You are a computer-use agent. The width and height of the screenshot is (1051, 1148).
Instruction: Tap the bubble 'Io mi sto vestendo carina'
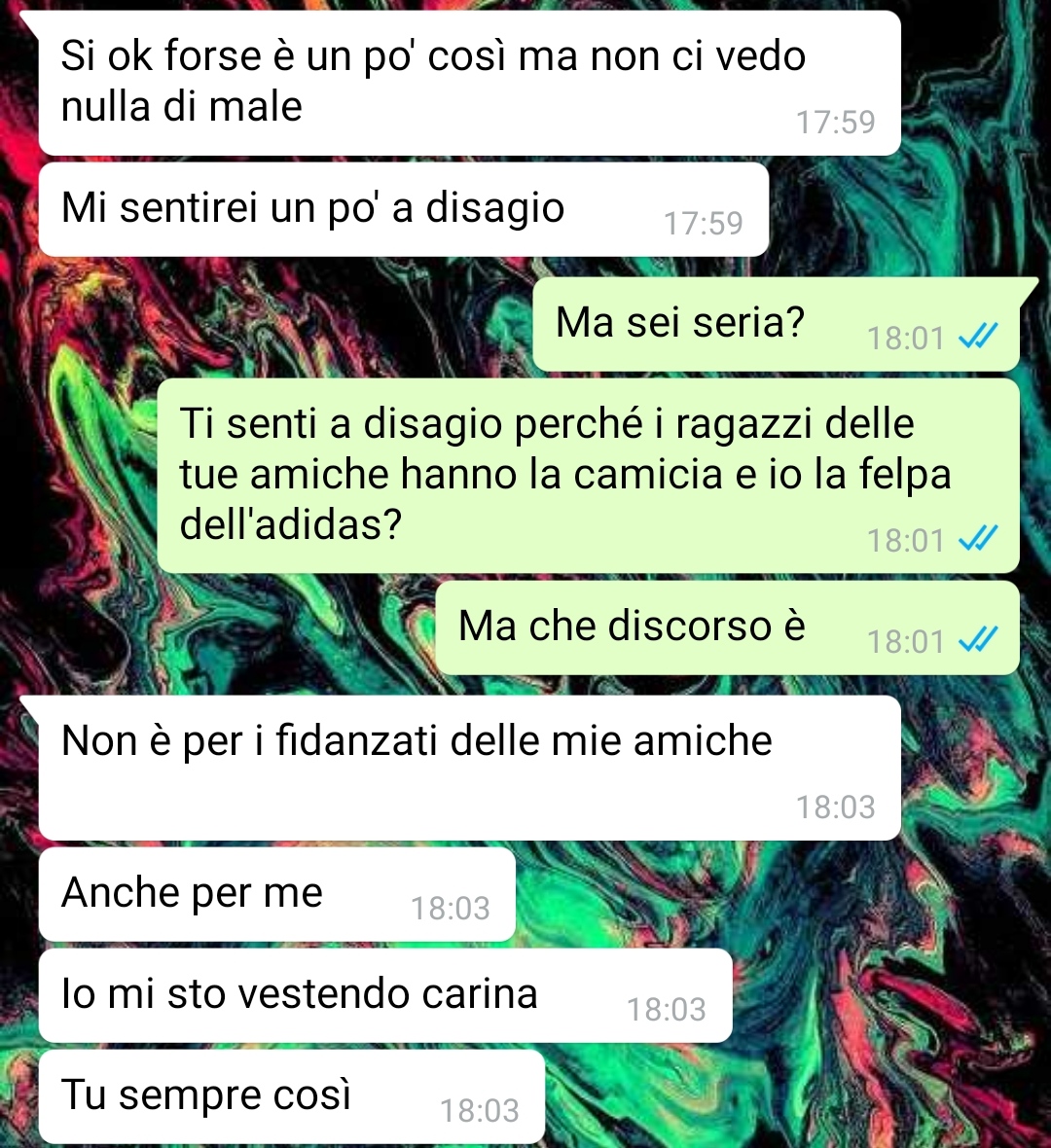pos(385,995)
